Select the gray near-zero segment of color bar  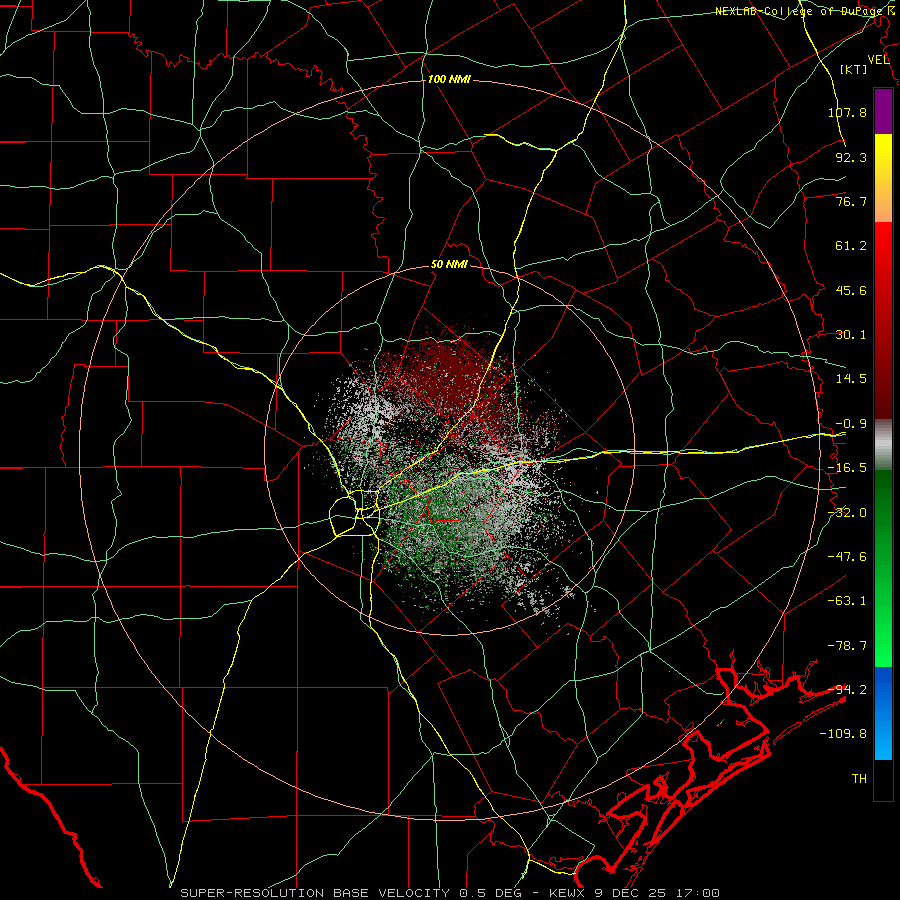click(x=883, y=445)
